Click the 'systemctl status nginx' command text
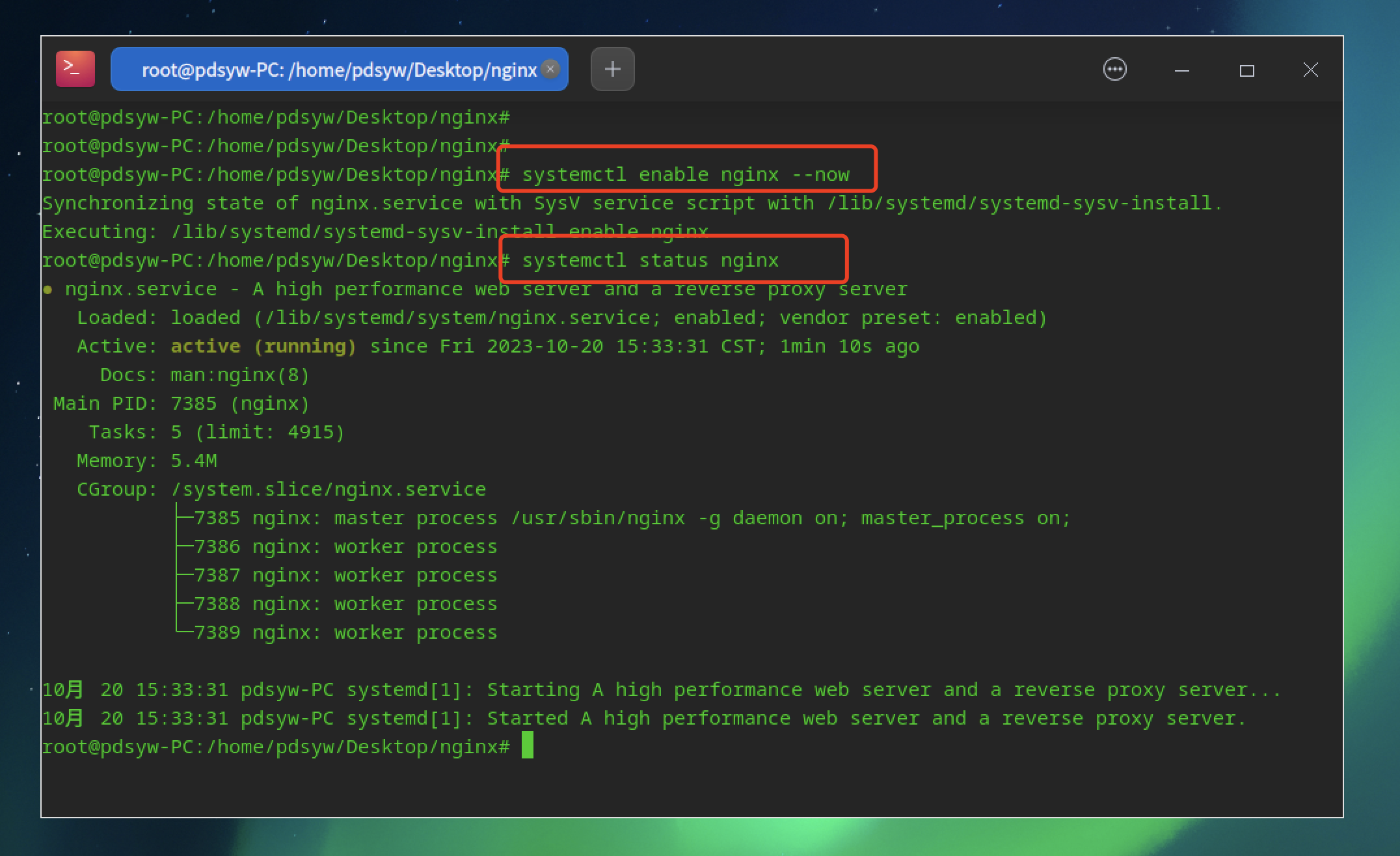The width and height of the screenshot is (1400, 856). (x=650, y=261)
